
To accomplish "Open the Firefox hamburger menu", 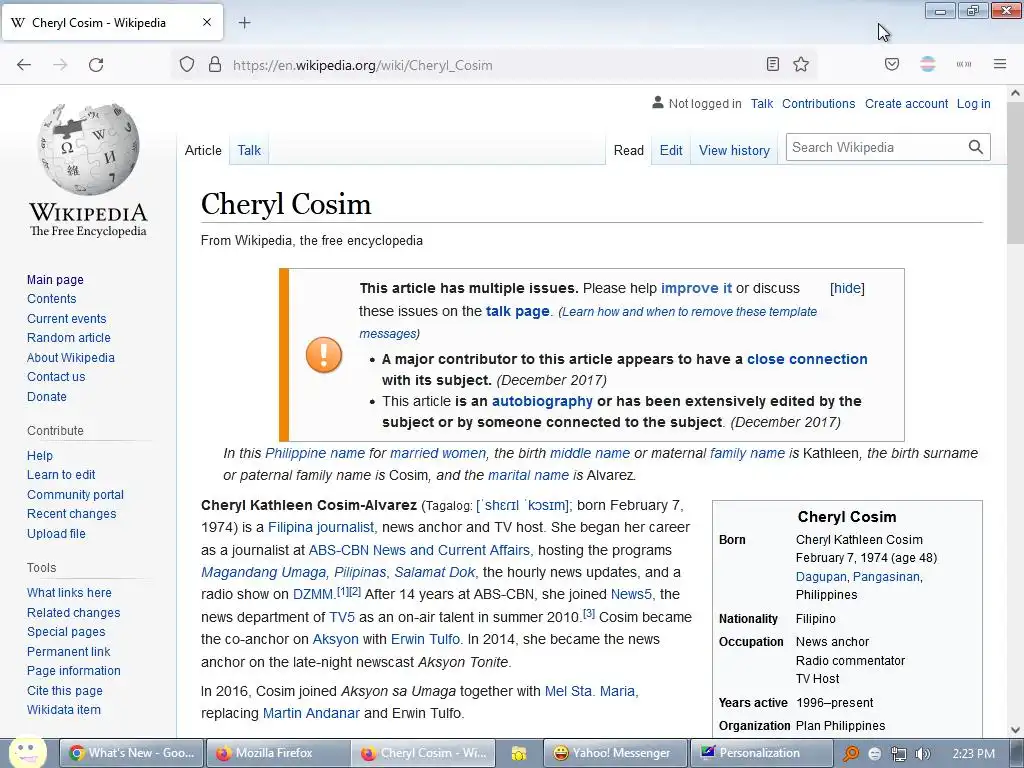I will [1000, 64].
